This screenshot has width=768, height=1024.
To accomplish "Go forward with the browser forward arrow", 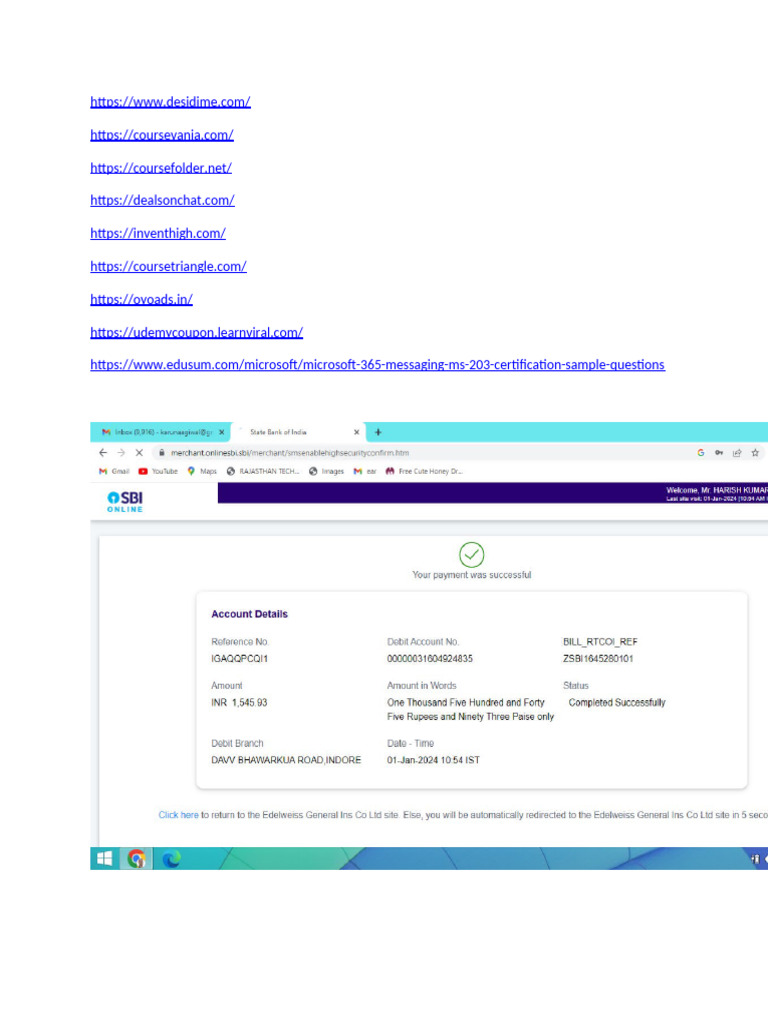I will pyautogui.click(x=121, y=453).
